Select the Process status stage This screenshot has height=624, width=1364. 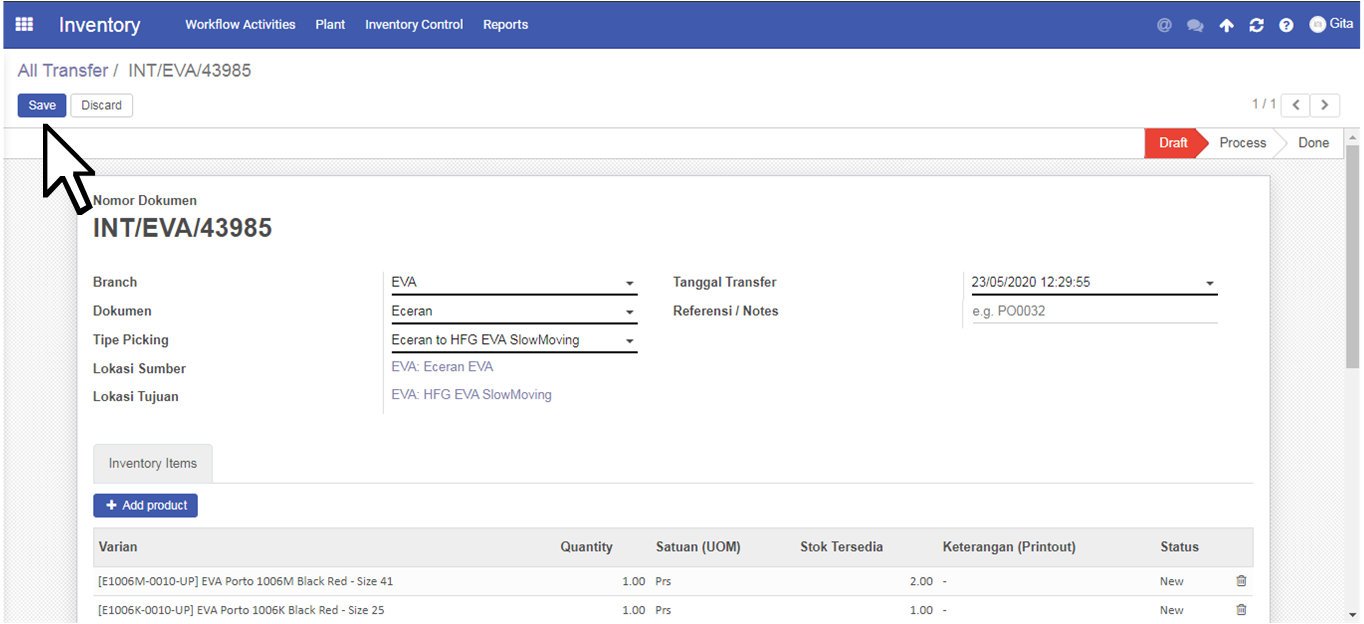click(x=1243, y=143)
